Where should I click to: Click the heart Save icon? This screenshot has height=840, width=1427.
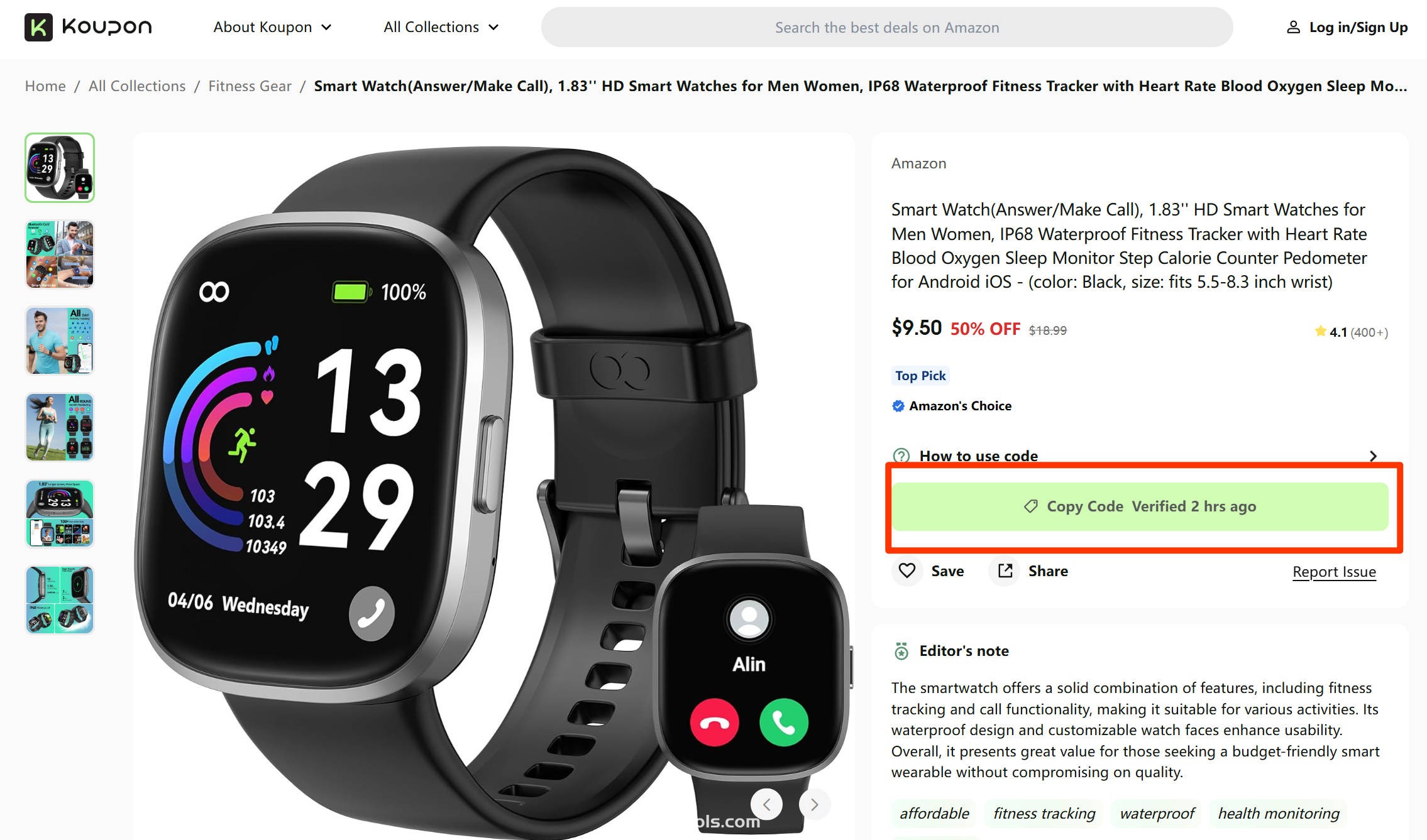coord(906,570)
